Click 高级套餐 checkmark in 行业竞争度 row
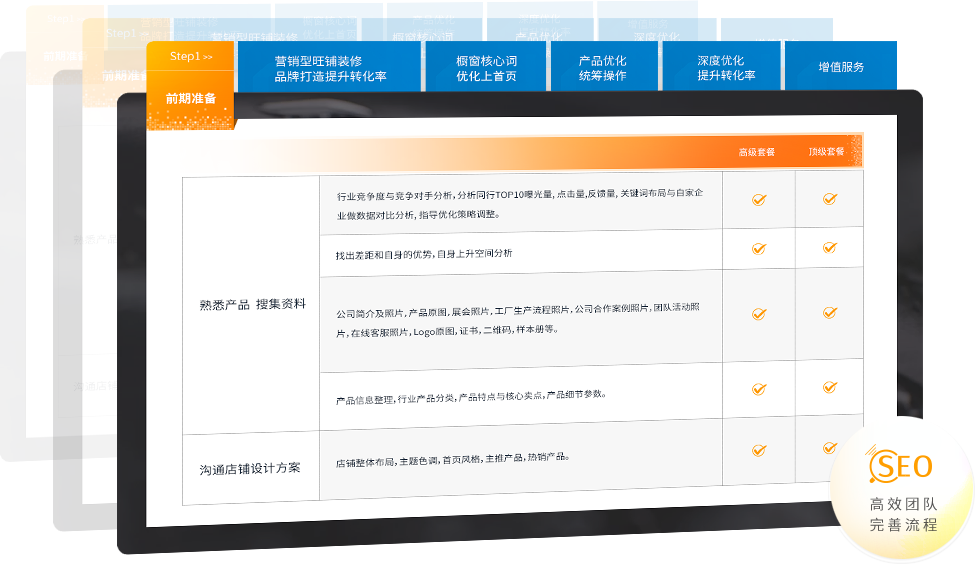 click(758, 200)
